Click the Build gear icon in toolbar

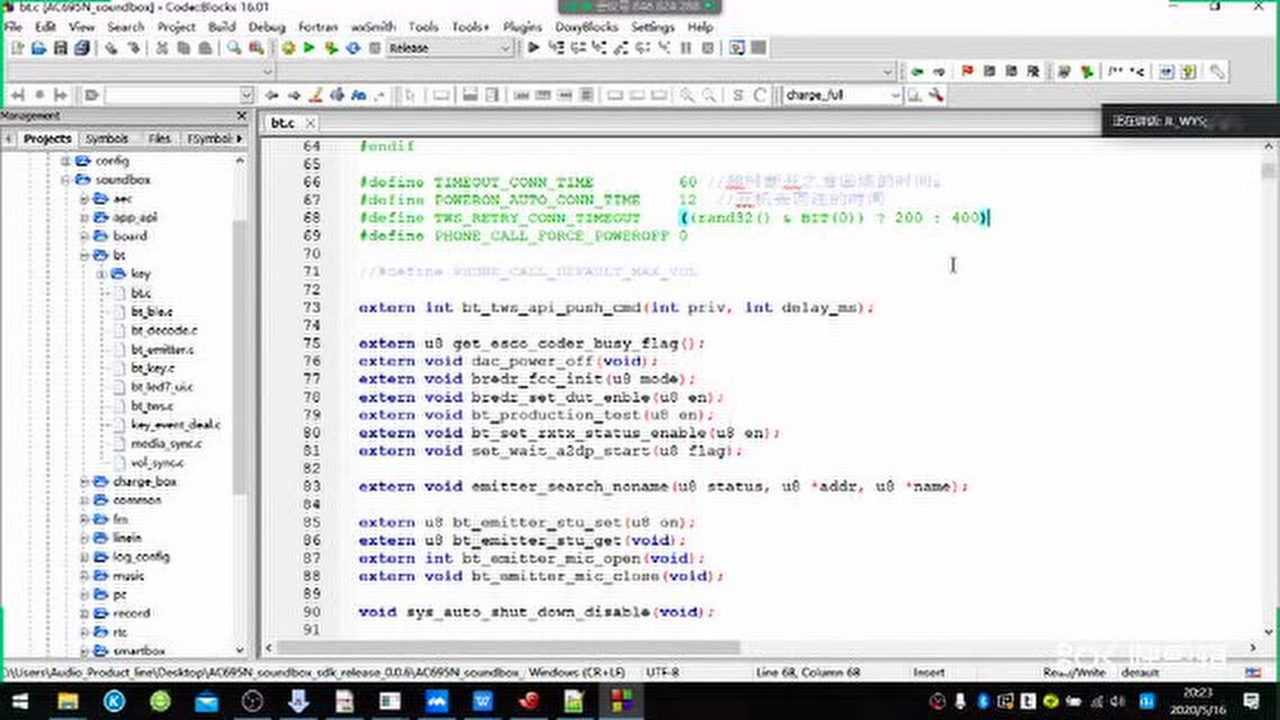point(289,48)
